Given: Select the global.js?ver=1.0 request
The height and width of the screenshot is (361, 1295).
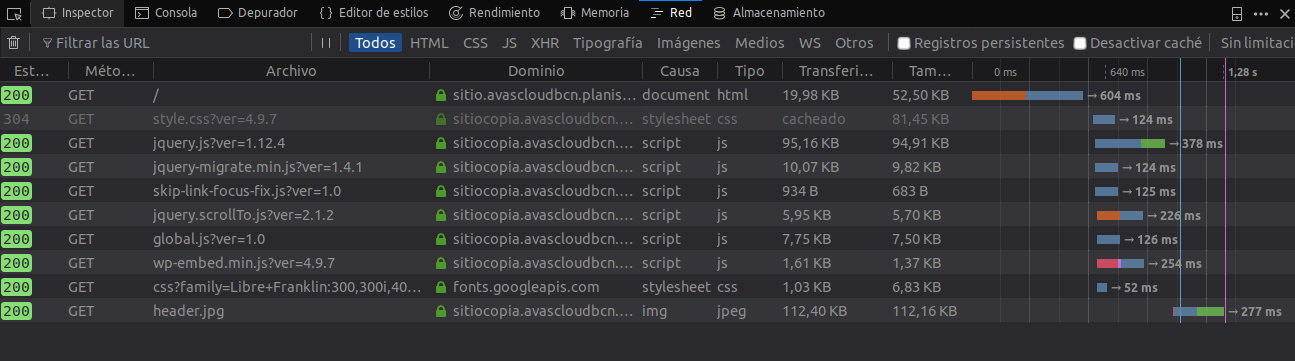Looking at the screenshot, I should [647, 239].
